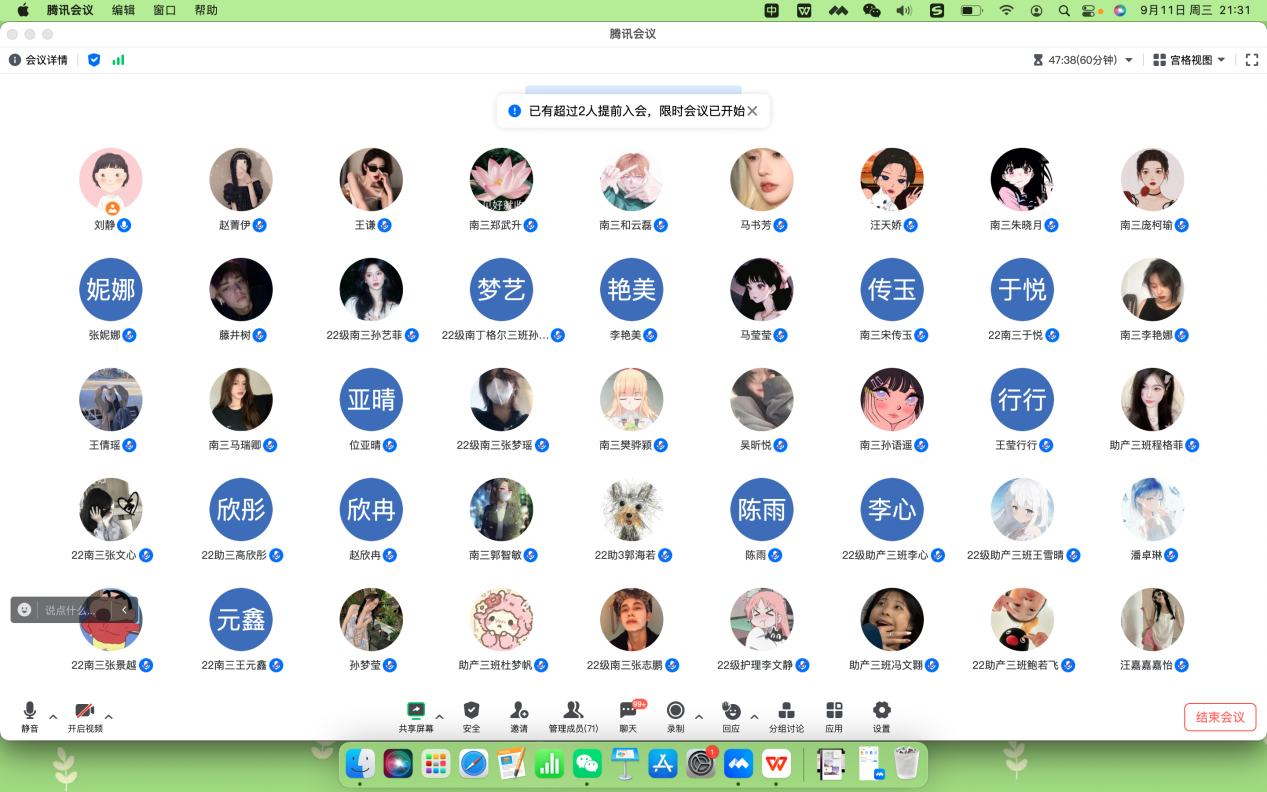The image size is (1267, 792).
Task: Open the Security (安全) shield icon
Action: (471, 711)
